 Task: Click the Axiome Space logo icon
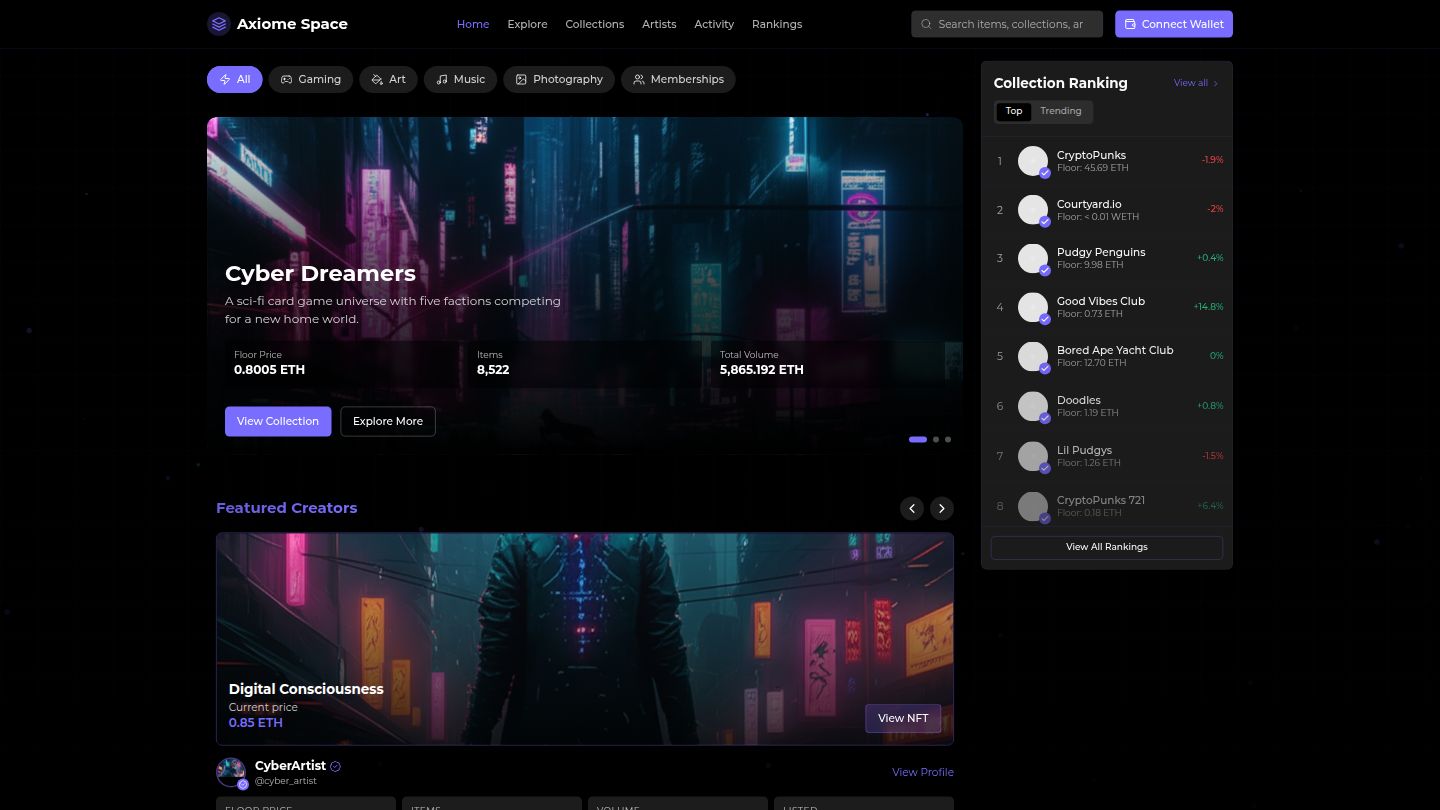pyautogui.click(x=219, y=23)
